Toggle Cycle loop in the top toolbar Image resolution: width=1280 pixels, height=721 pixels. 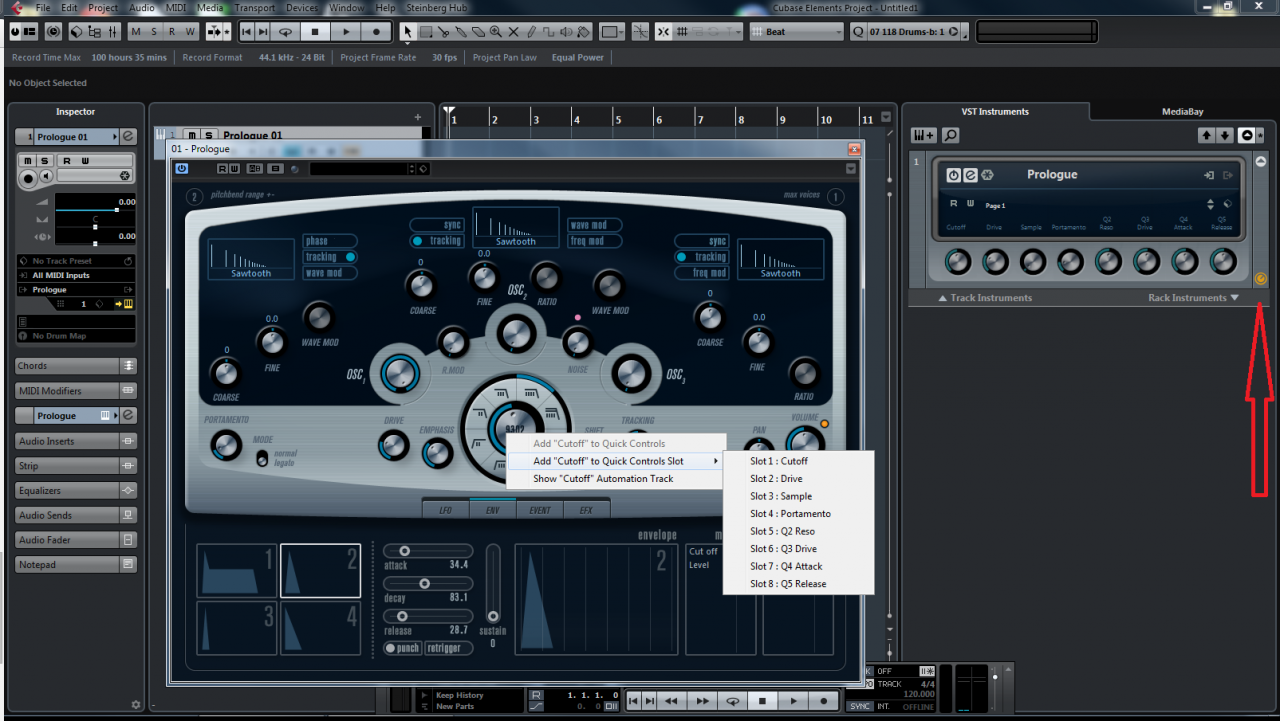286,32
